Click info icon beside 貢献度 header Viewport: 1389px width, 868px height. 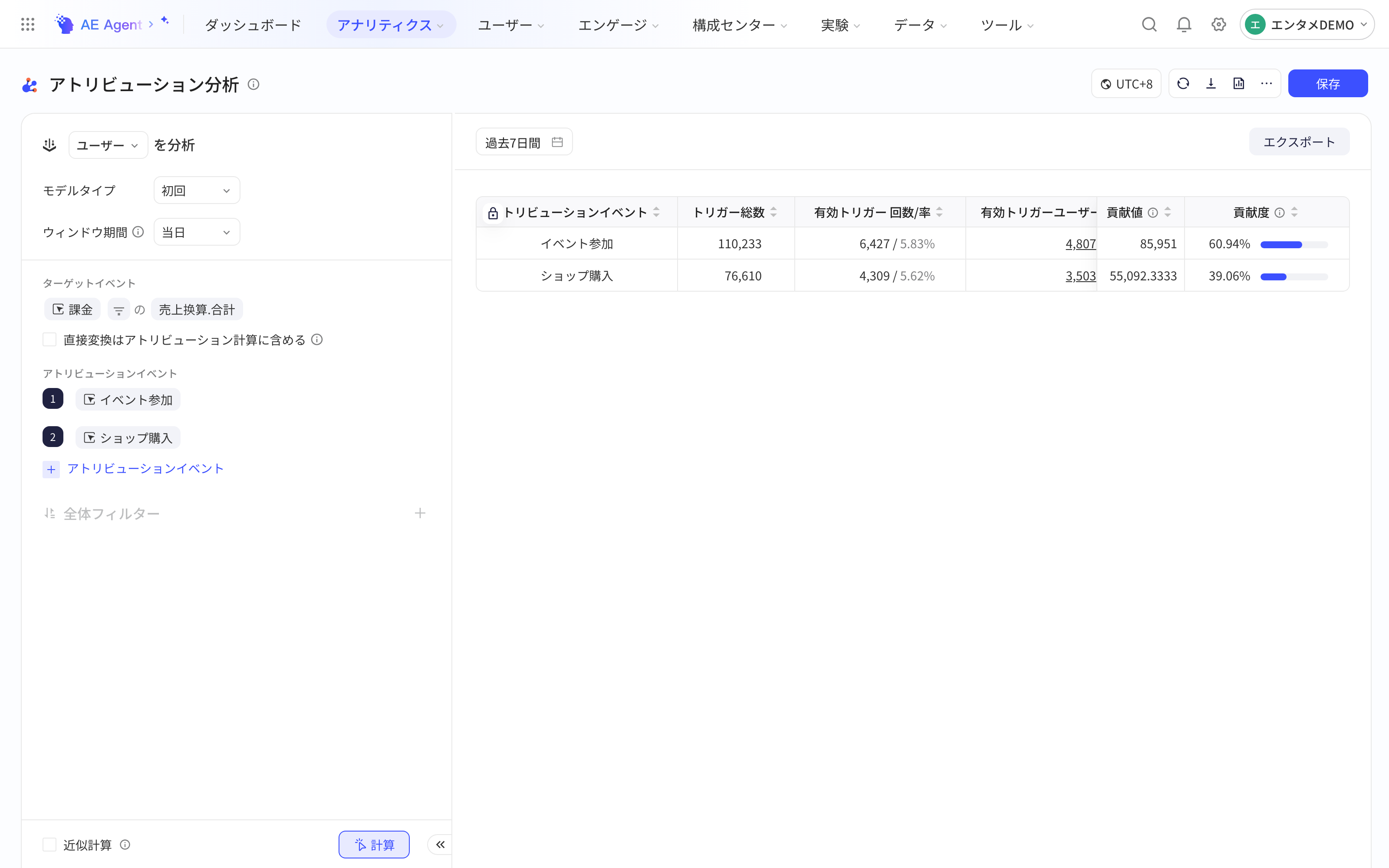pyautogui.click(x=1279, y=212)
